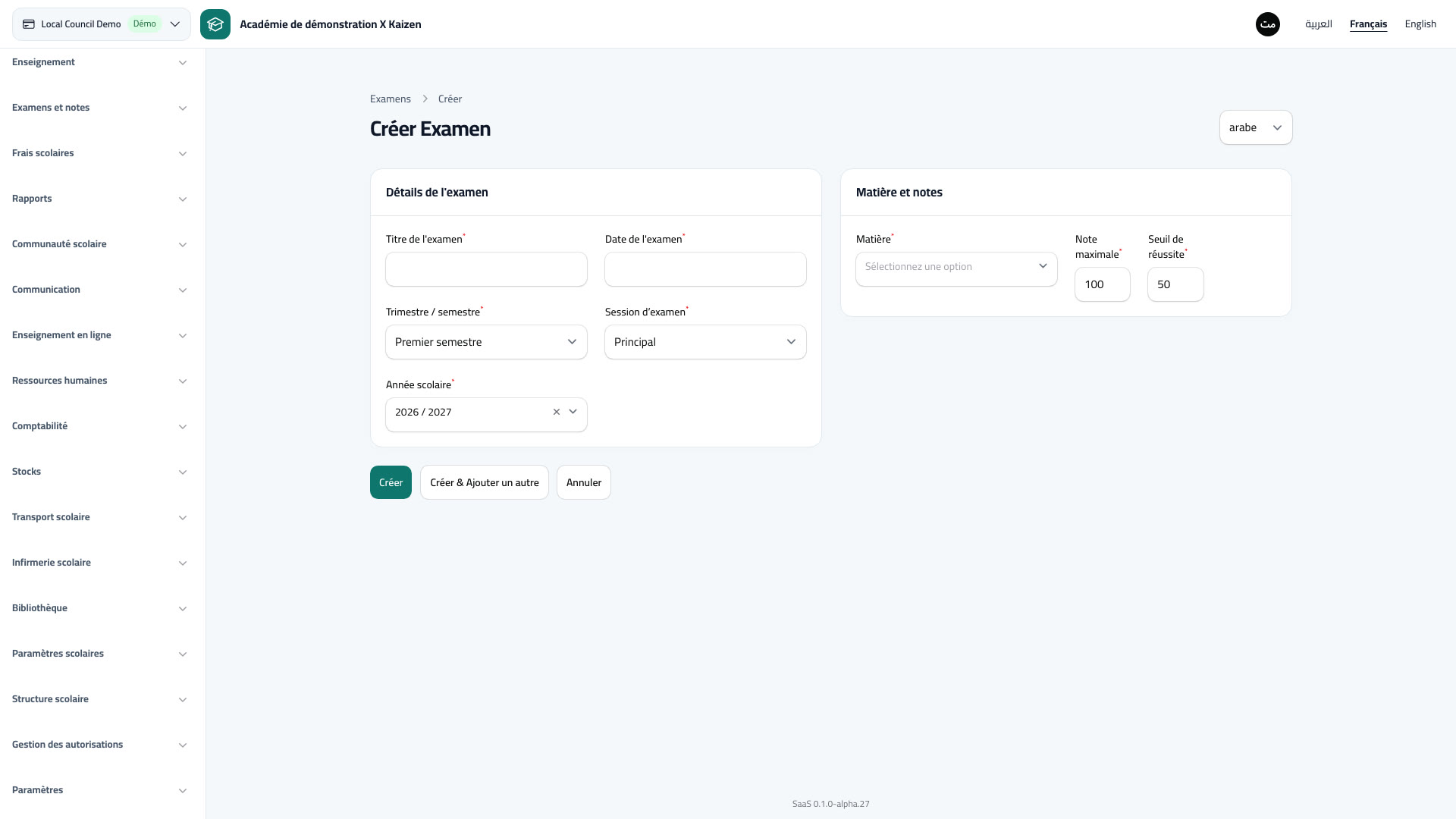Expand Ressources humaines section
The height and width of the screenshot is (819, 1456).
coord(99,381)
